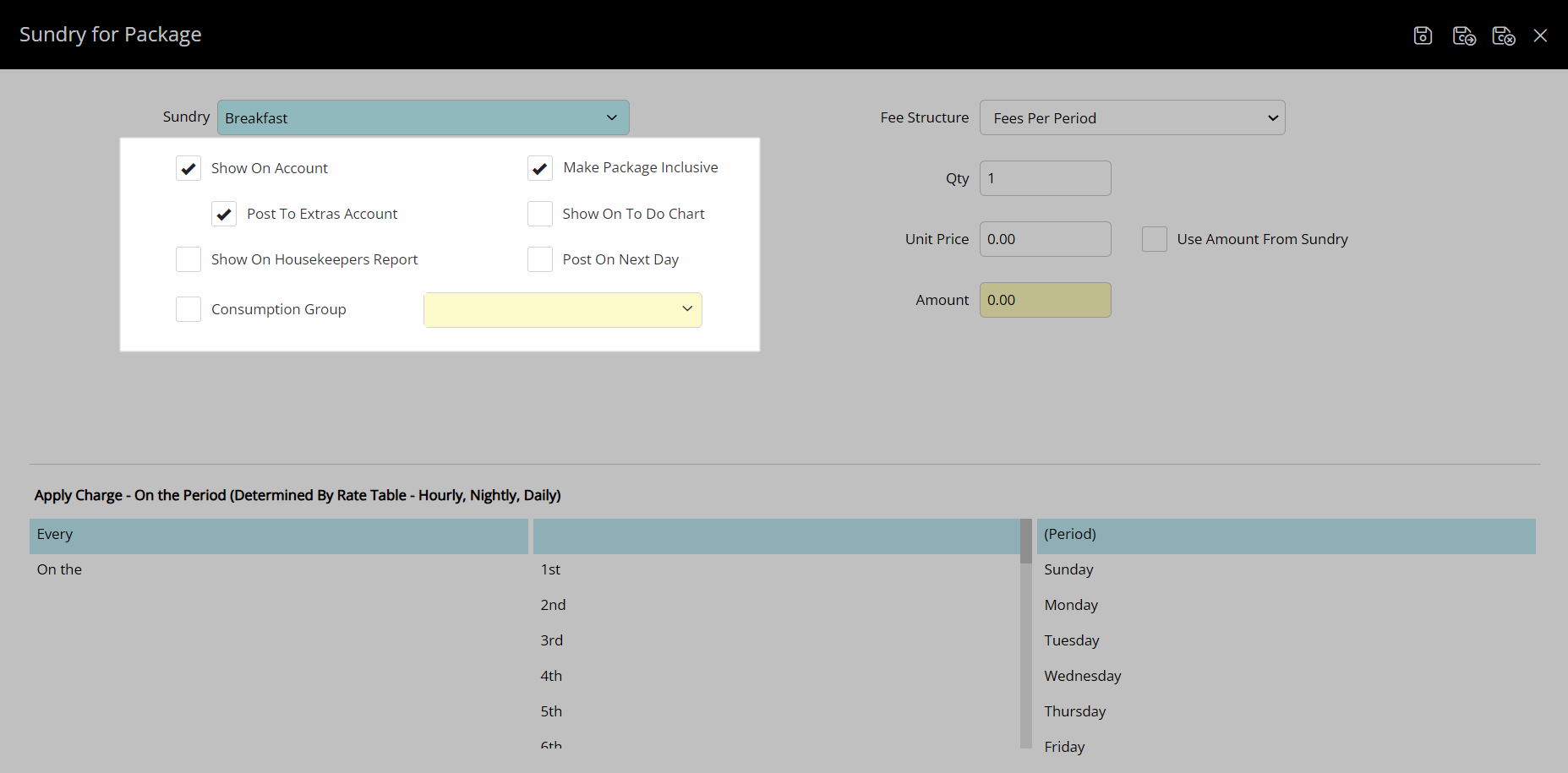The width and height of the screenshot is (1568, 773).
Task: Uncheck the Show On Account checkbox
Action: tap(188, 168)
